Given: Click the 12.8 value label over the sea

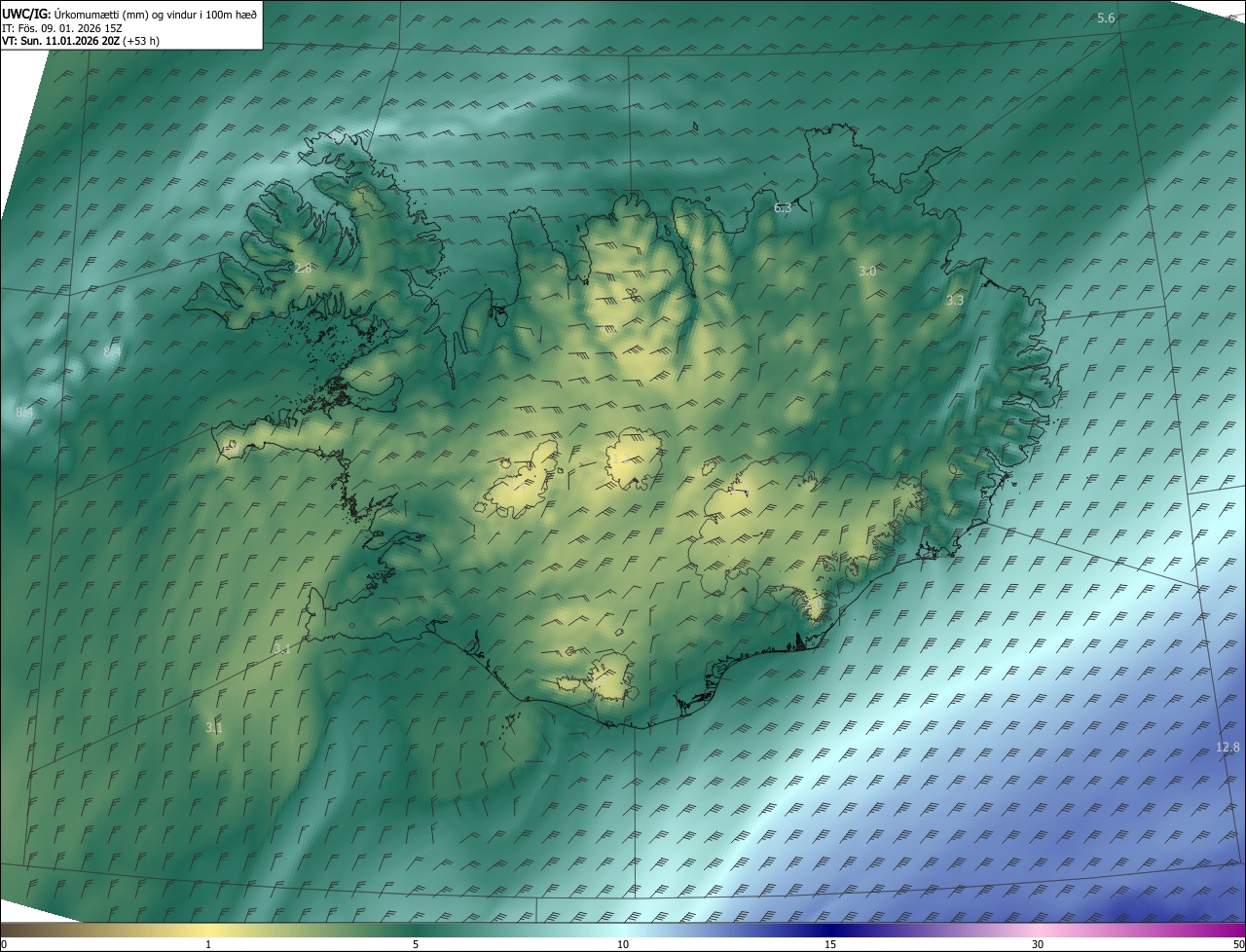Looking at the screenshot, I should (1228, 747).
